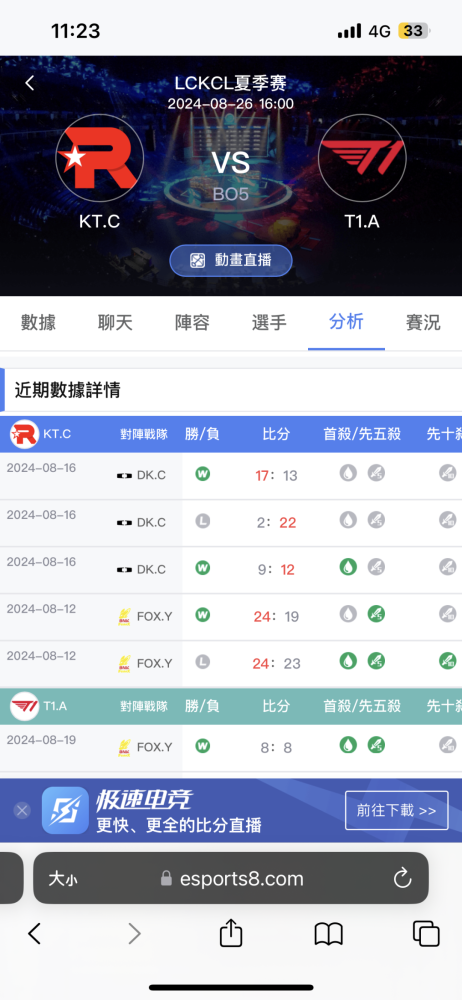
Task: Start the 動畫直播 animated live stream
Action: click(230, 260)
